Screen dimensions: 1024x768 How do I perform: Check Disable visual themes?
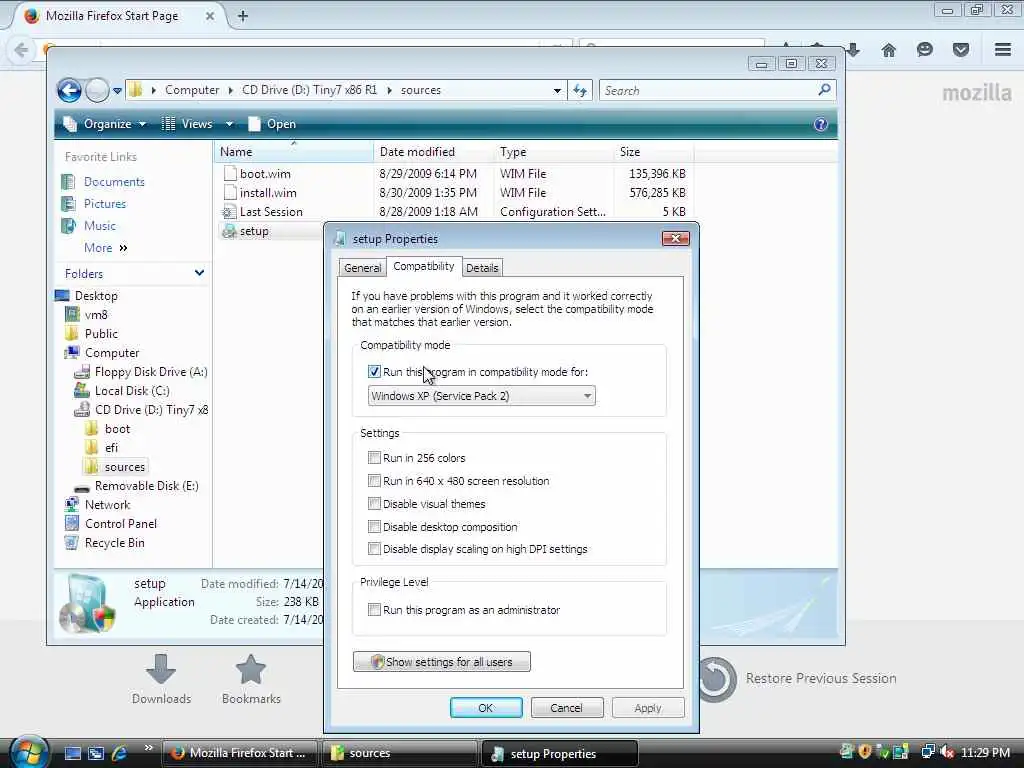point(374,504)
